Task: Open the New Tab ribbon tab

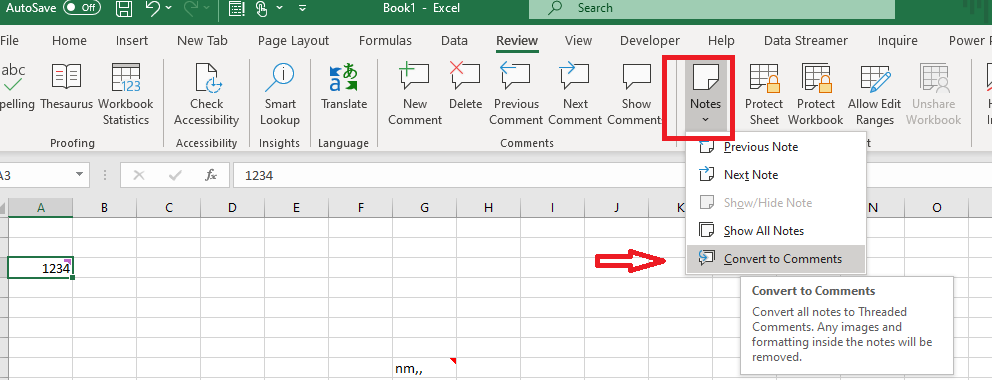Action: [202, 40]
